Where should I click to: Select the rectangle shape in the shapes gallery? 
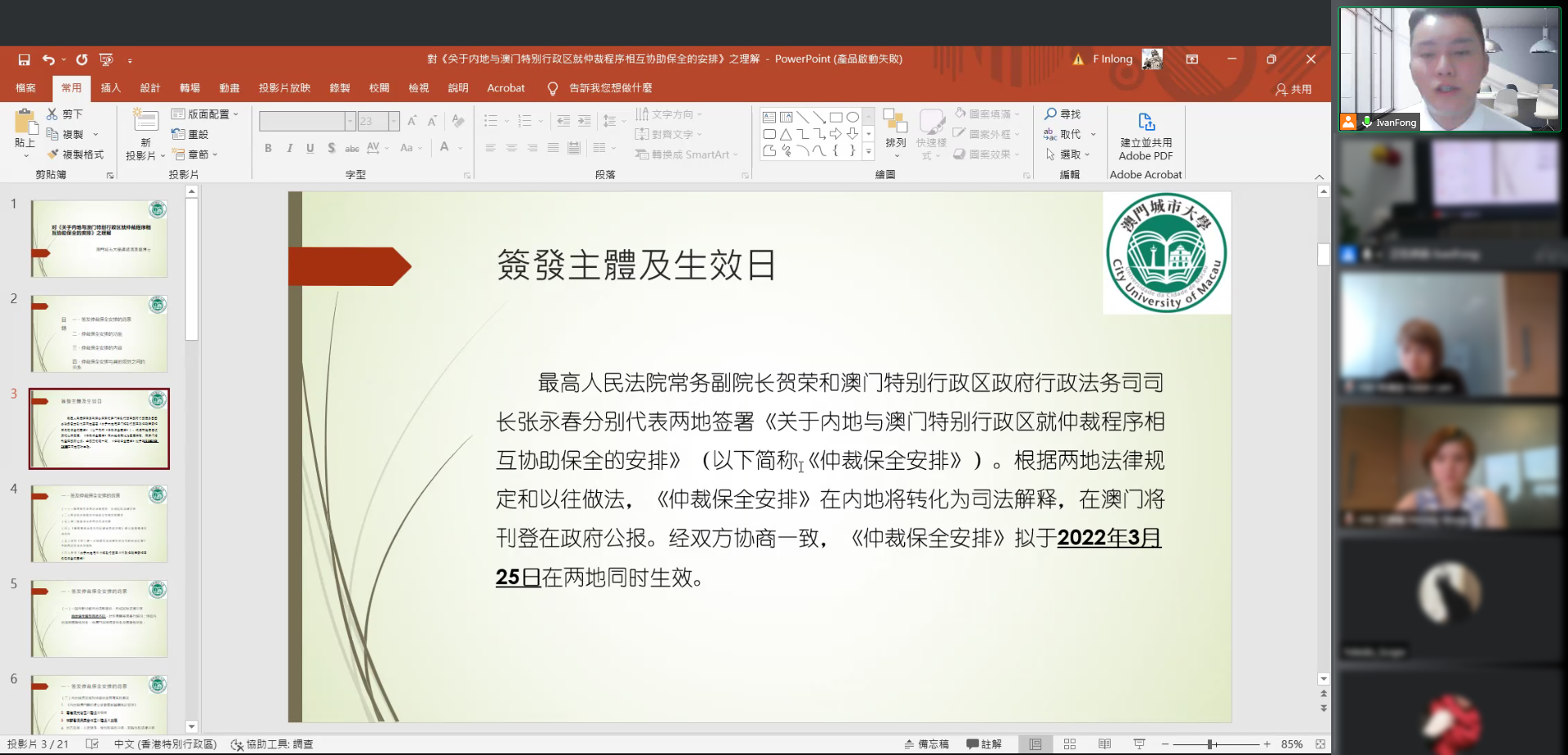[835, 118]
